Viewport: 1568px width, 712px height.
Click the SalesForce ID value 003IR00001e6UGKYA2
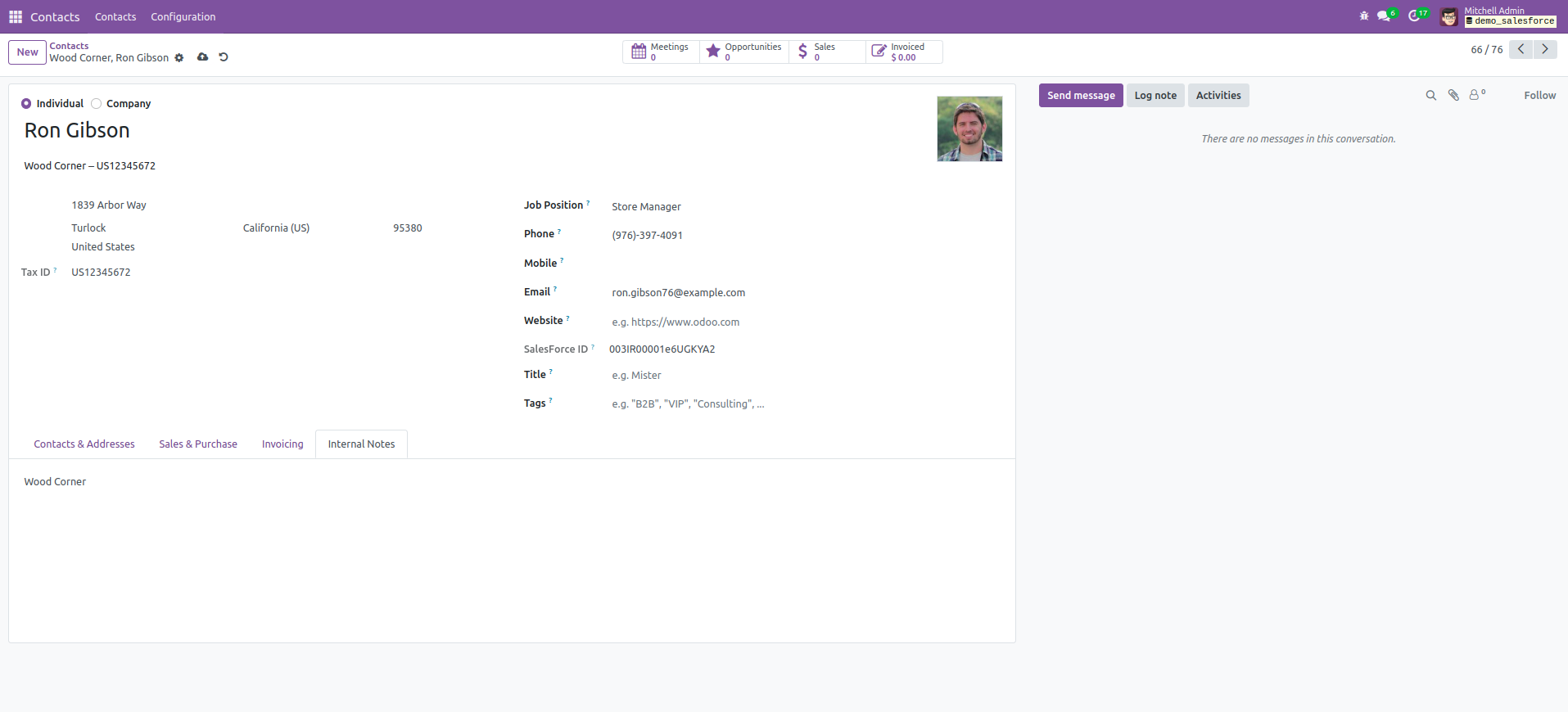pyautogui.click(x=662, y=349)
